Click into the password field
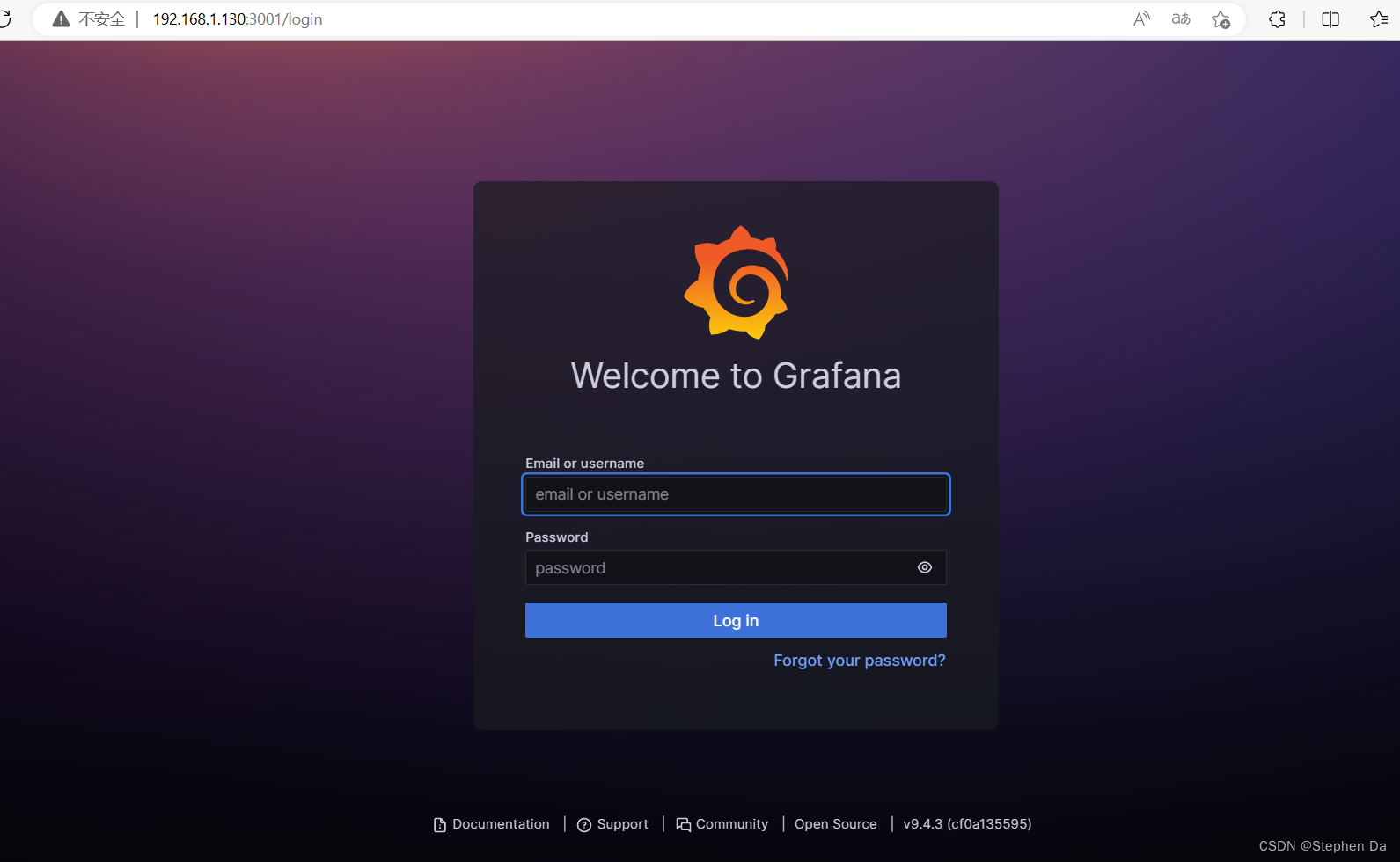 click(x=736, y=567)
